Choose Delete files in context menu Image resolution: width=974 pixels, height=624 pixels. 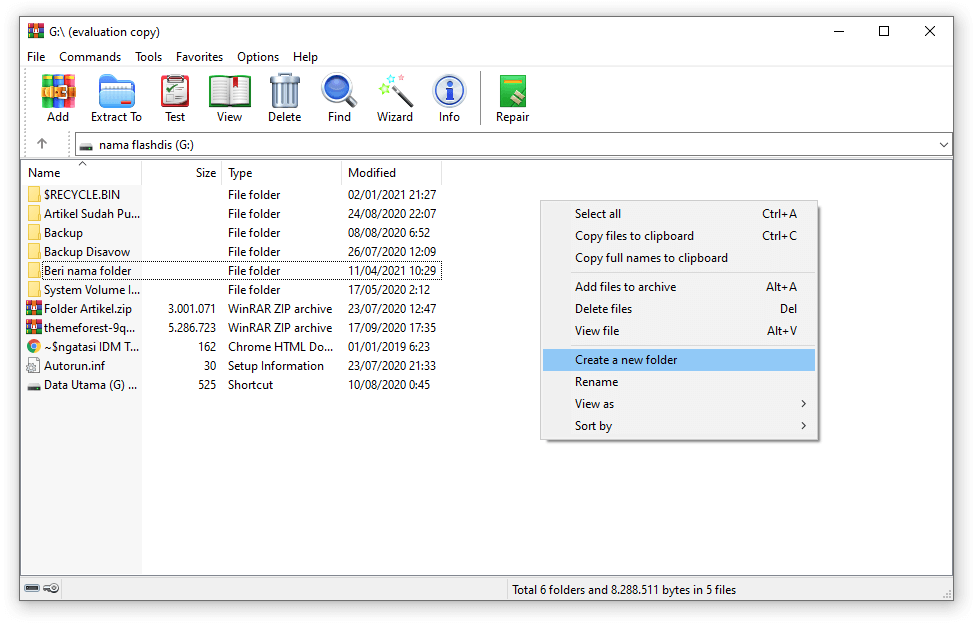[678, 309]
